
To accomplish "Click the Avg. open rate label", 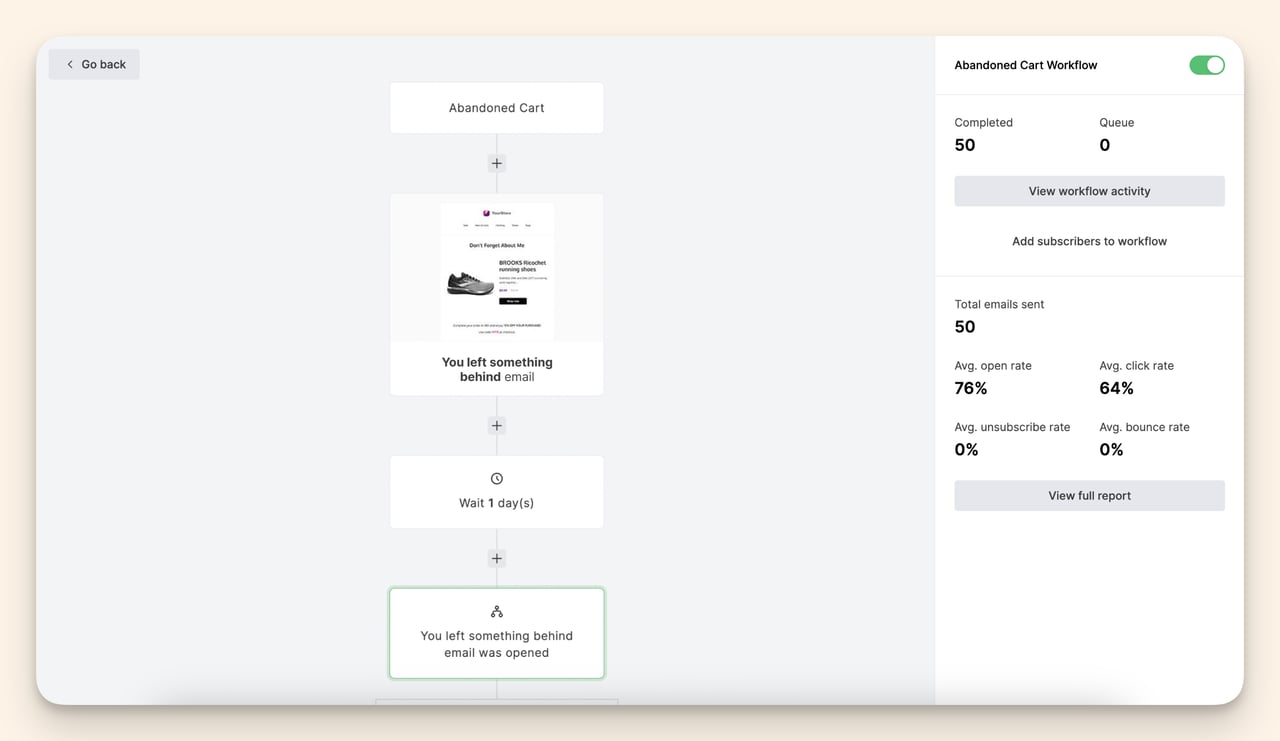I will [x=993, y=365].
